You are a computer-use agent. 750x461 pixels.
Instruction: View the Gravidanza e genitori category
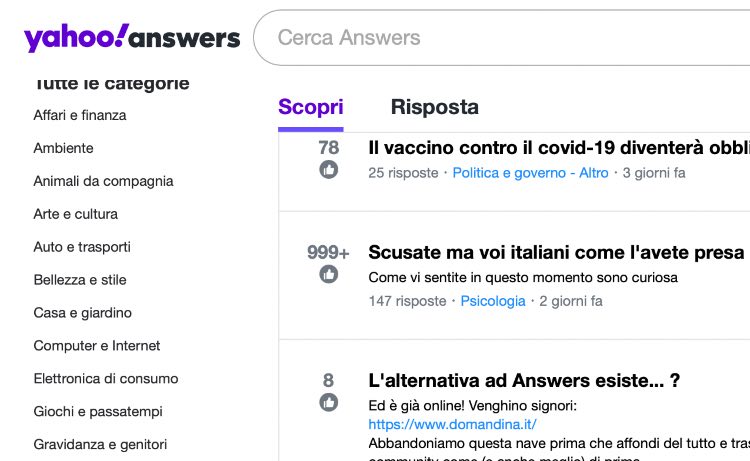tap(100, 445)
